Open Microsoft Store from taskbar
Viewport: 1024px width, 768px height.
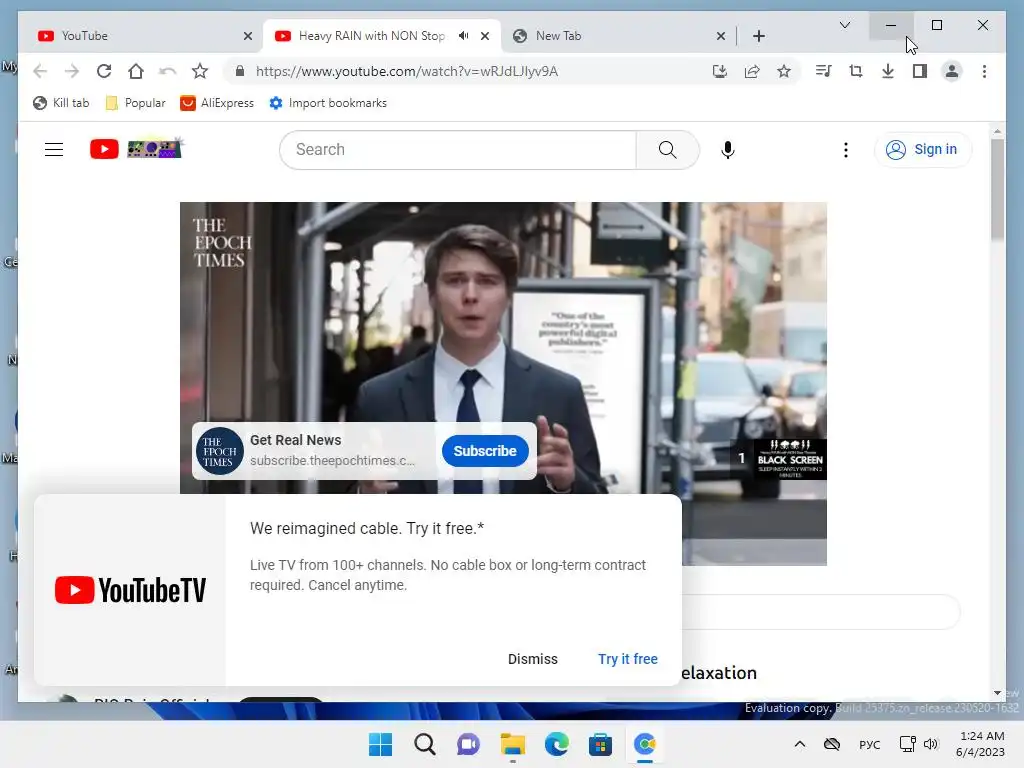click(600, 744)
